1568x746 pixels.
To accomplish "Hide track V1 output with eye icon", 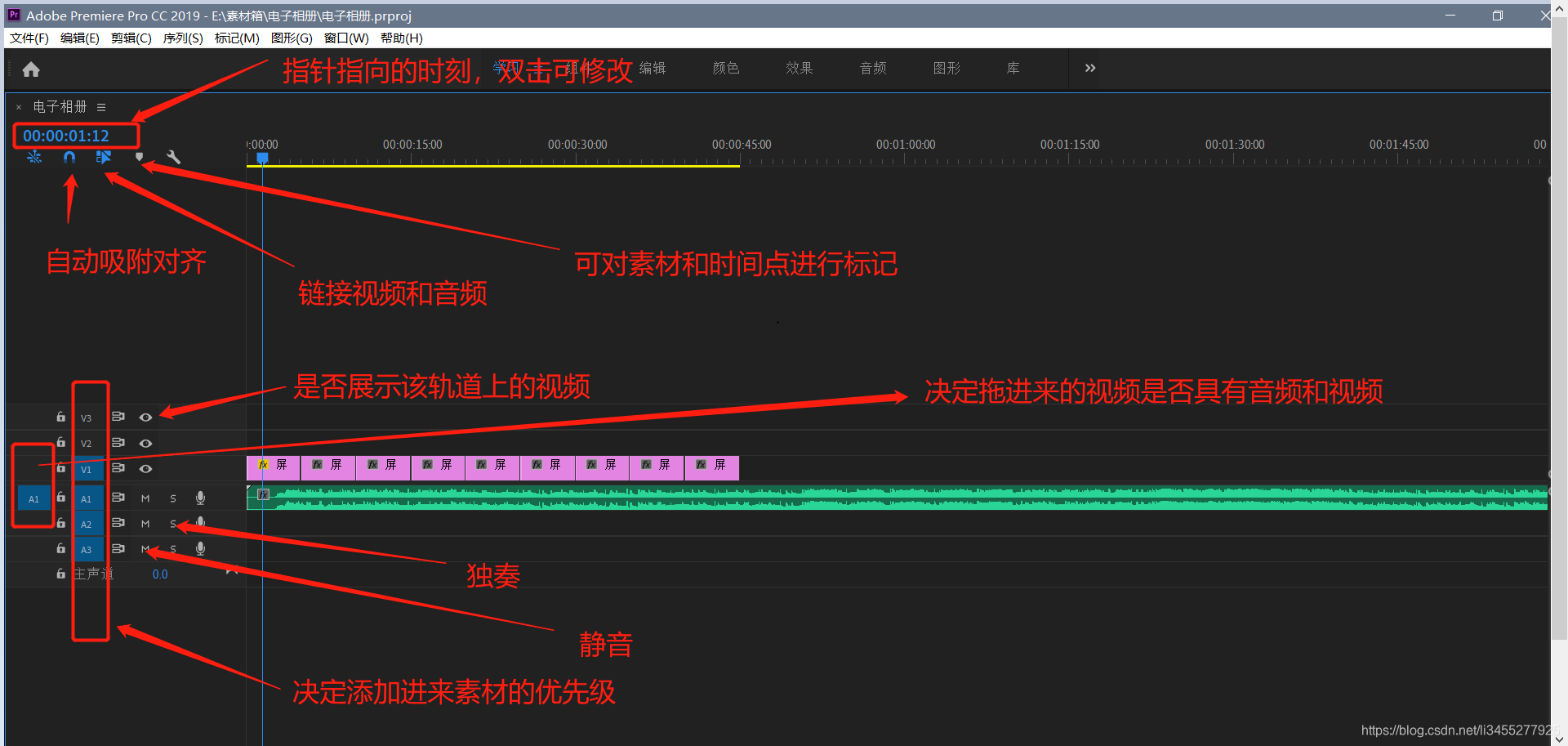I will click(145, 468).
